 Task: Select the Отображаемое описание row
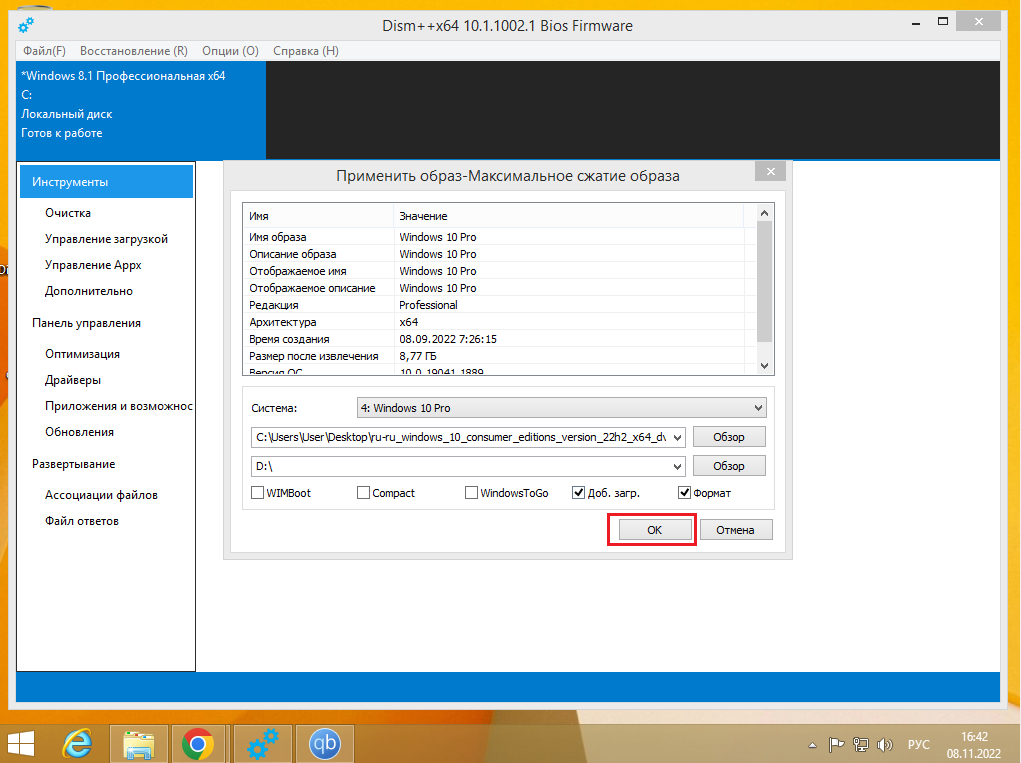coord(499,288)
